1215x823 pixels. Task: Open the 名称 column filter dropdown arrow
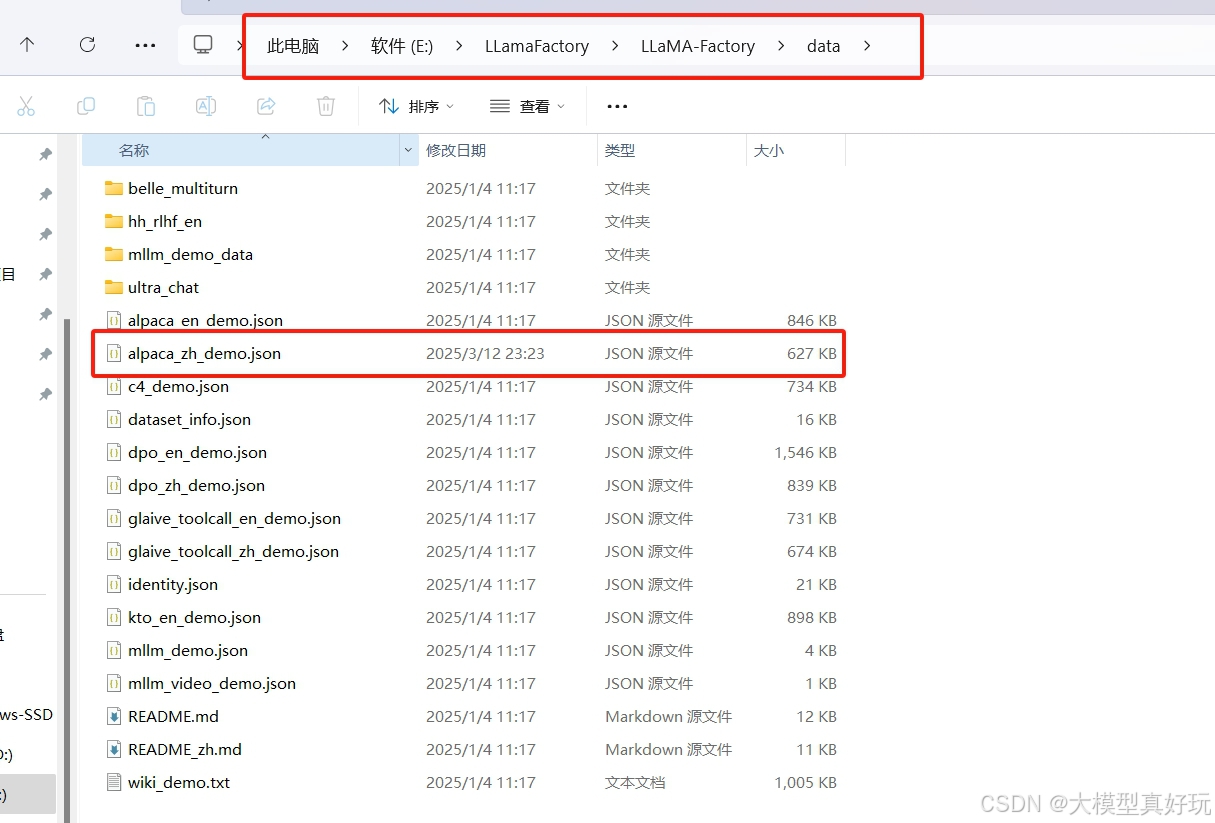tap(408, 150)
